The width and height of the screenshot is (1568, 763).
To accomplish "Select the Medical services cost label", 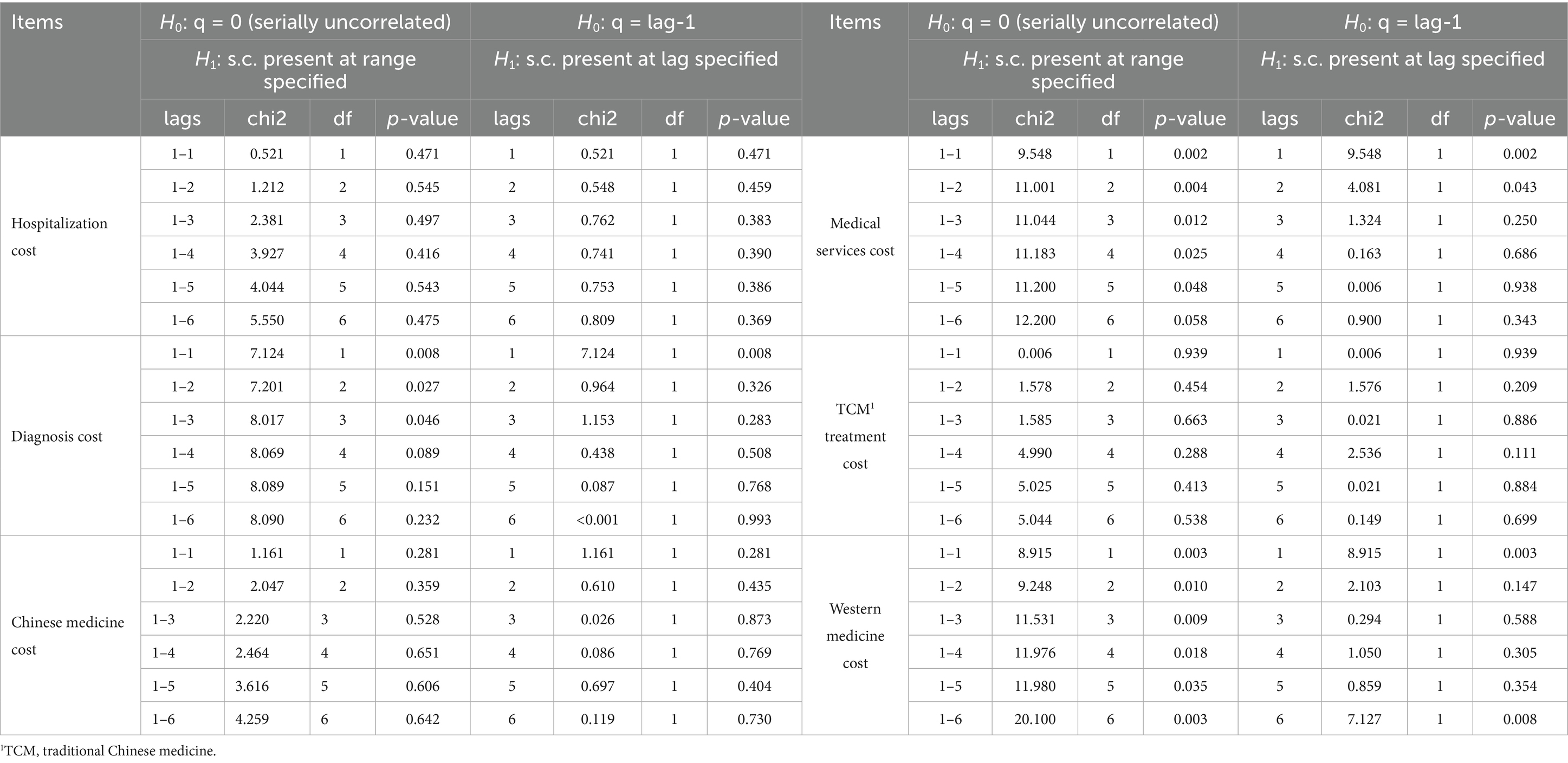I will [x=854, y=237].
